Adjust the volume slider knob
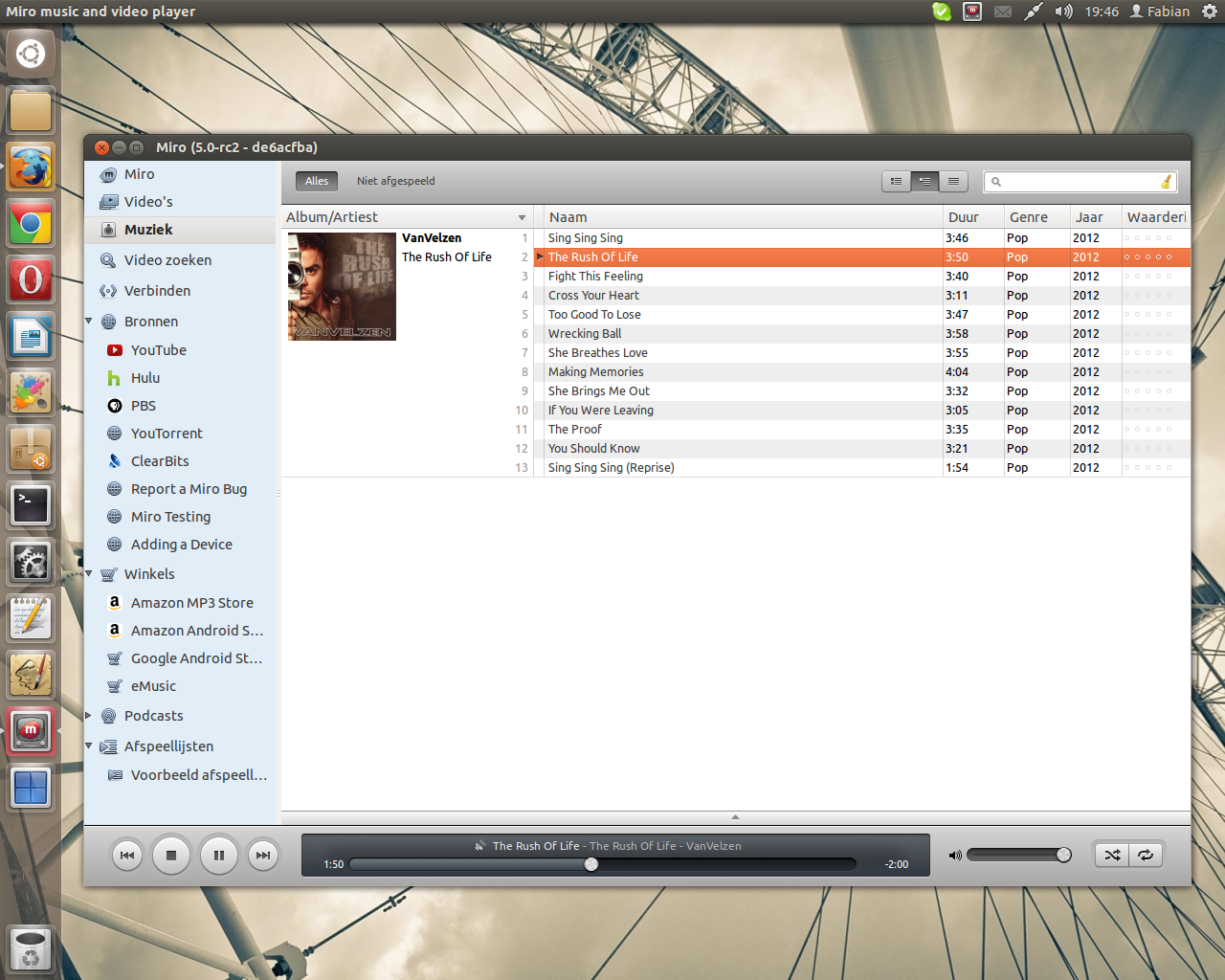Screen dimensions: 1225x980 pos(1063,855)
